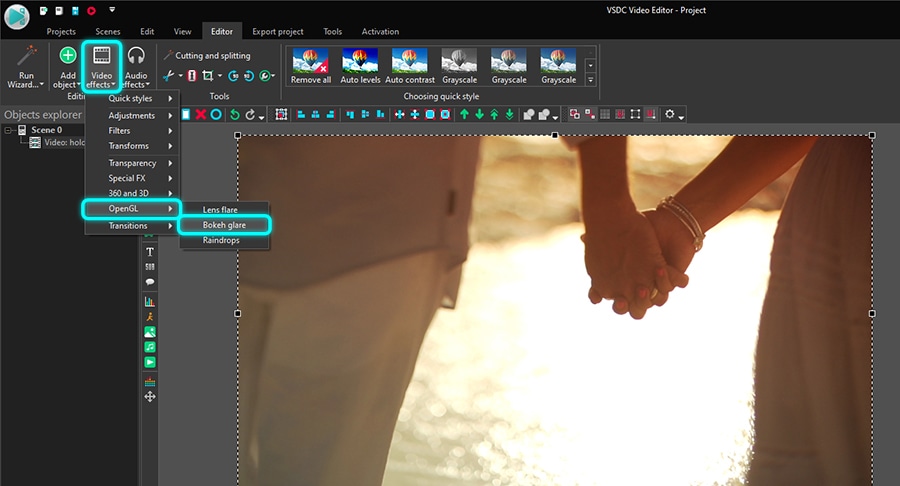Open the Quick styles submenu
Screen dimensions: 900x486
(x=134, y=99)
